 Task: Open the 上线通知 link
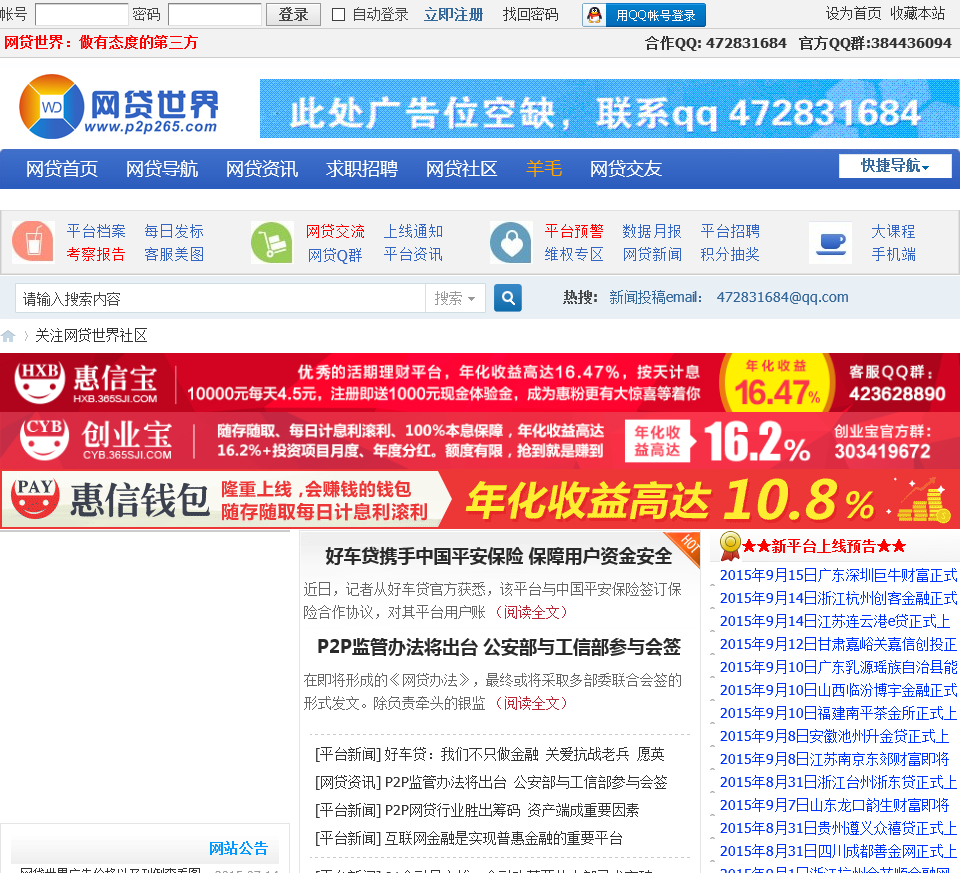click(413, 231)
